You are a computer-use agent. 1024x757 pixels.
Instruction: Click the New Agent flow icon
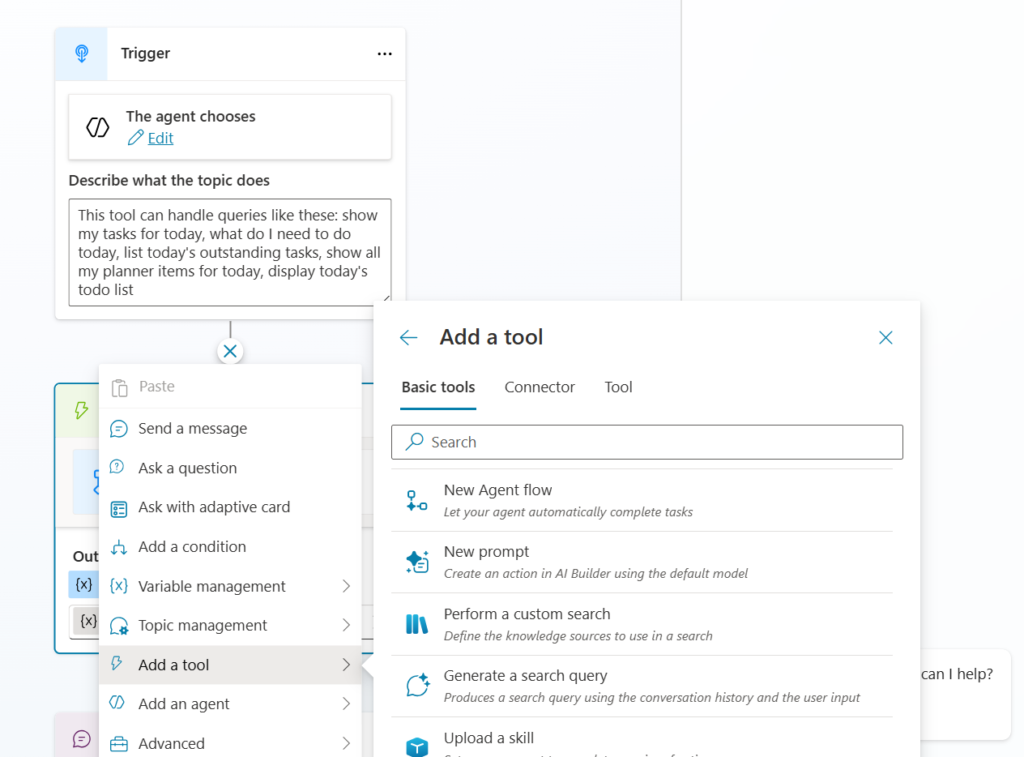[x=417, y=501]
